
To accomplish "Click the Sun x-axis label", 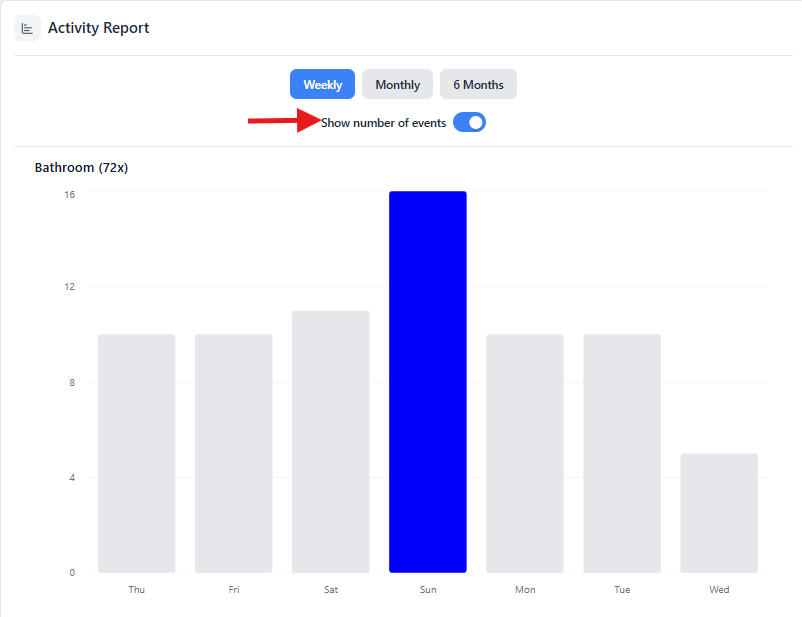I will tap(428, 590).
